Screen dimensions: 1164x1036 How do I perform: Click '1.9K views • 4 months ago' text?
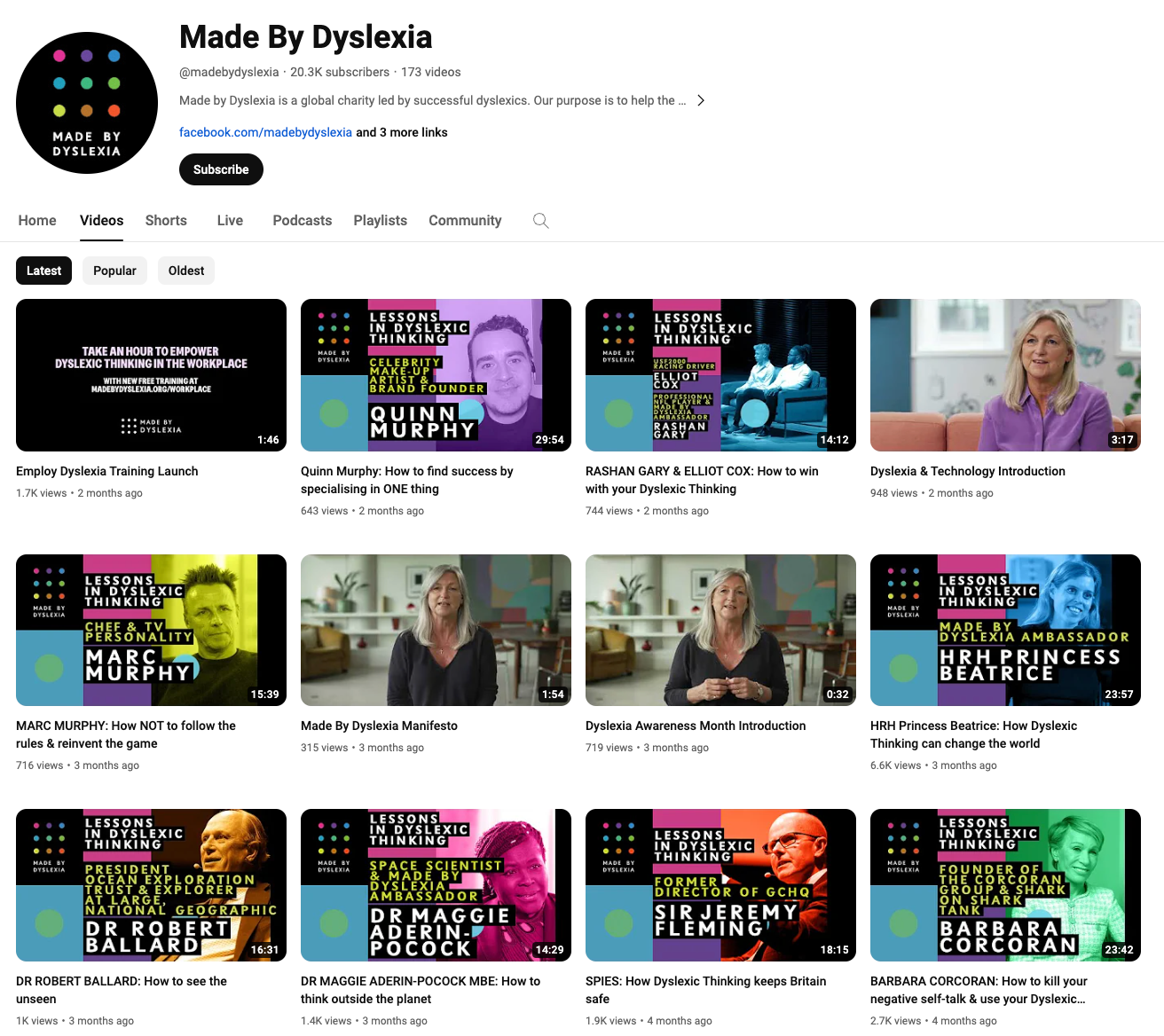coord(649,1021)
